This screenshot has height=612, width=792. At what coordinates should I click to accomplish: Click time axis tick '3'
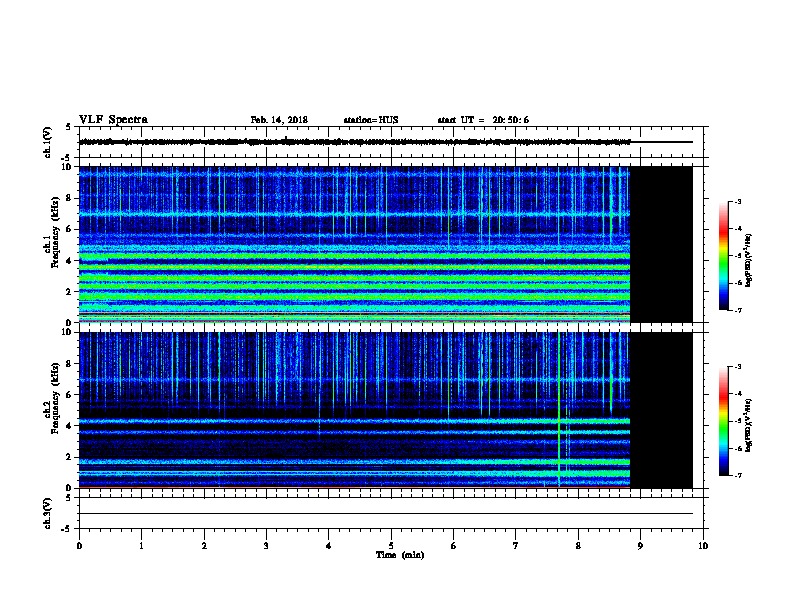click(266, 545)
